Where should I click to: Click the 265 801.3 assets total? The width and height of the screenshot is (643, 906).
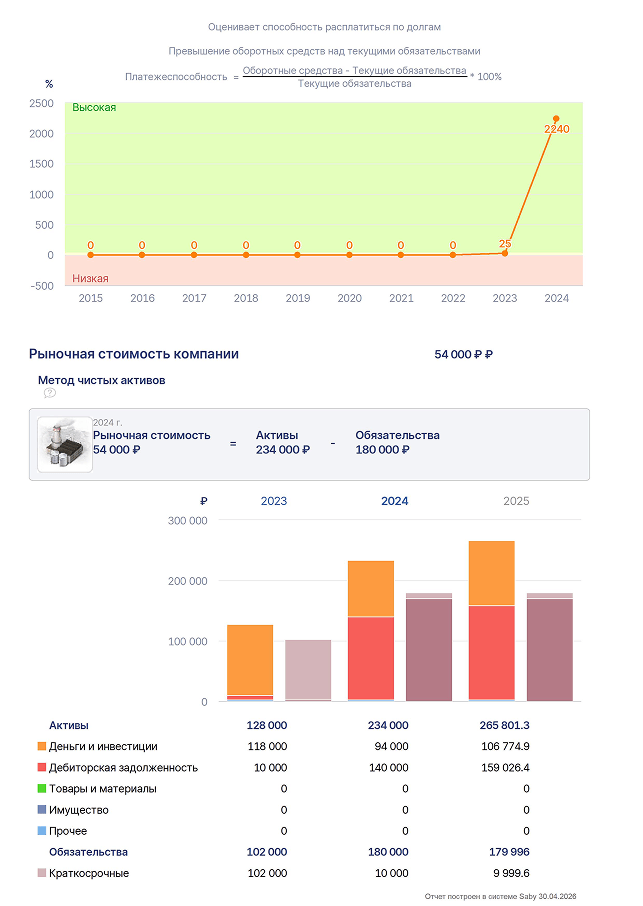(504, 725)
